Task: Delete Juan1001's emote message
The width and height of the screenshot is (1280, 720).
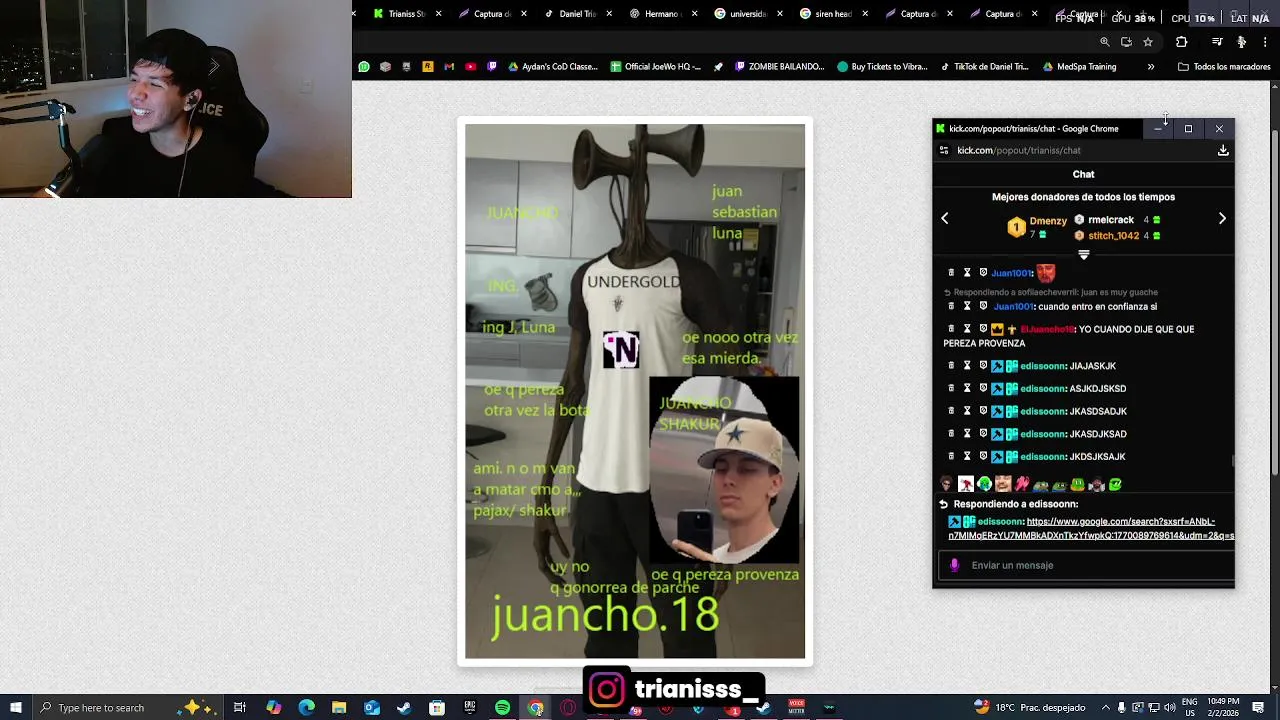Action: (x=951, y=273)
